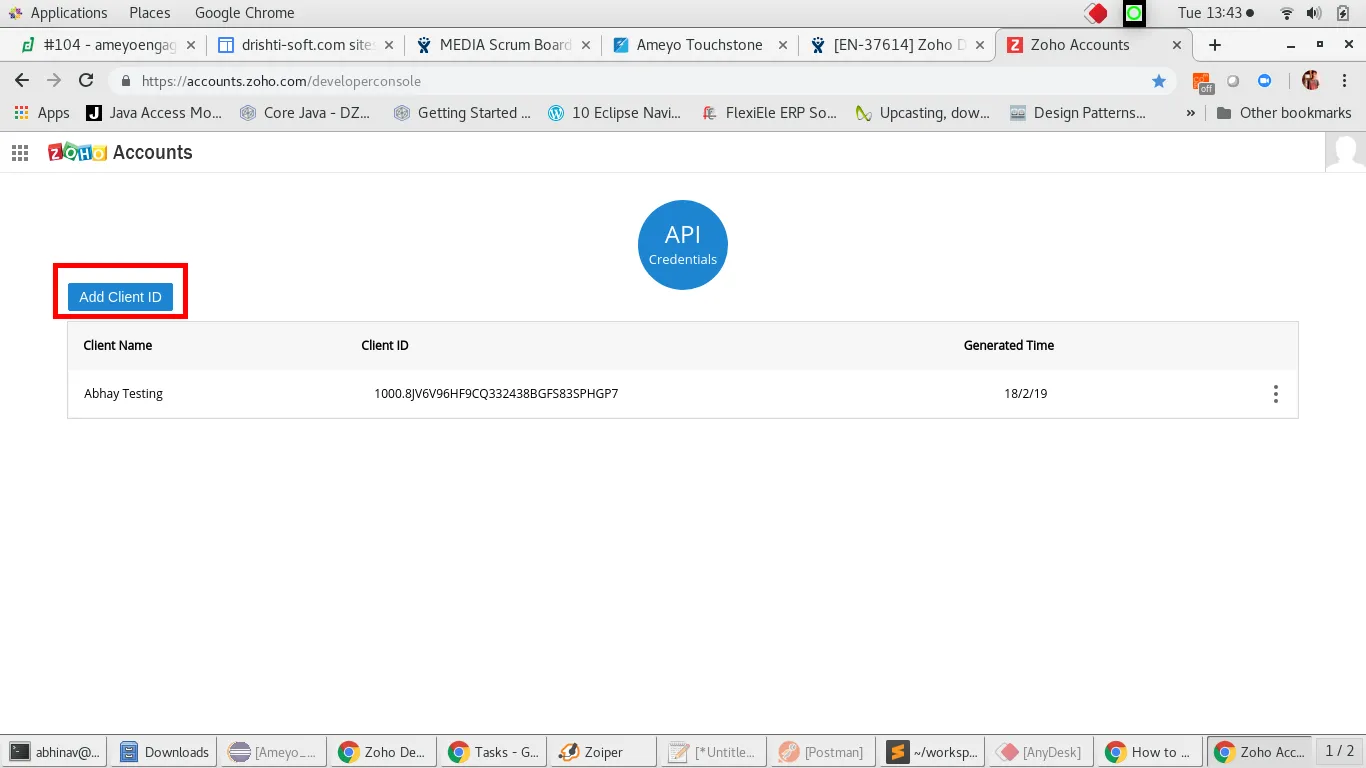Switch to the EN-37614 Zoho tab
The height and width of the screenshot is (768, 1366).
point(898,45)
